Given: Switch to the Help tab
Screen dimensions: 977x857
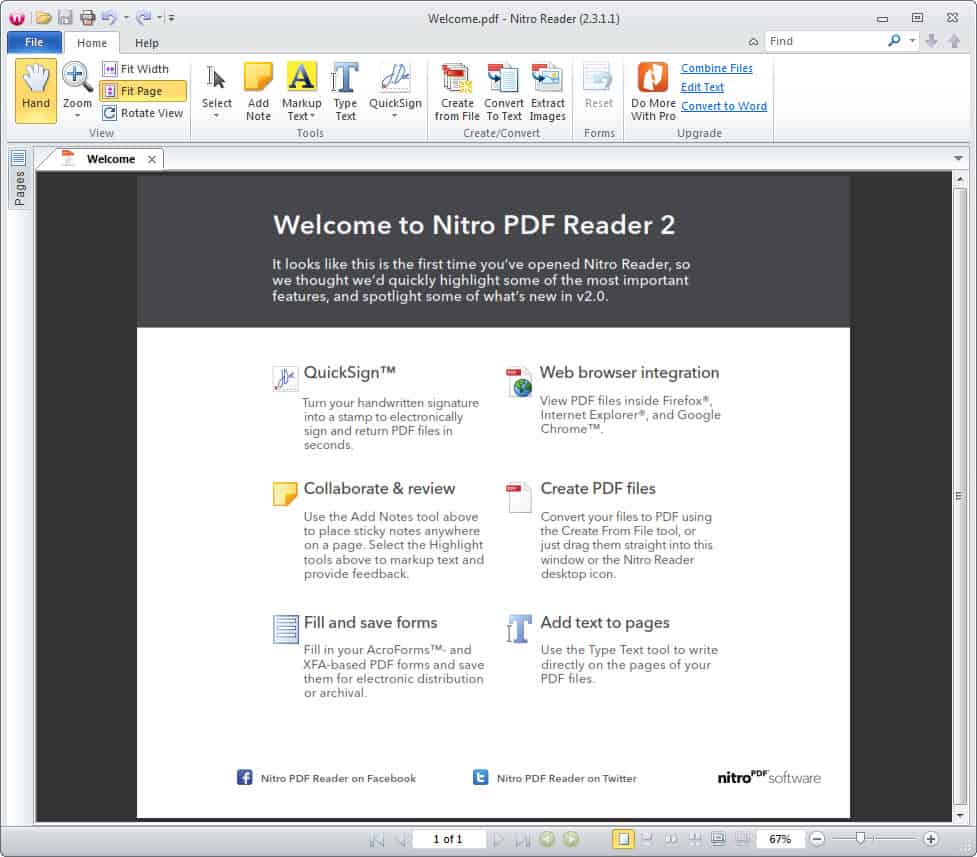Looking at the screenshot, I should pos(147,43).
